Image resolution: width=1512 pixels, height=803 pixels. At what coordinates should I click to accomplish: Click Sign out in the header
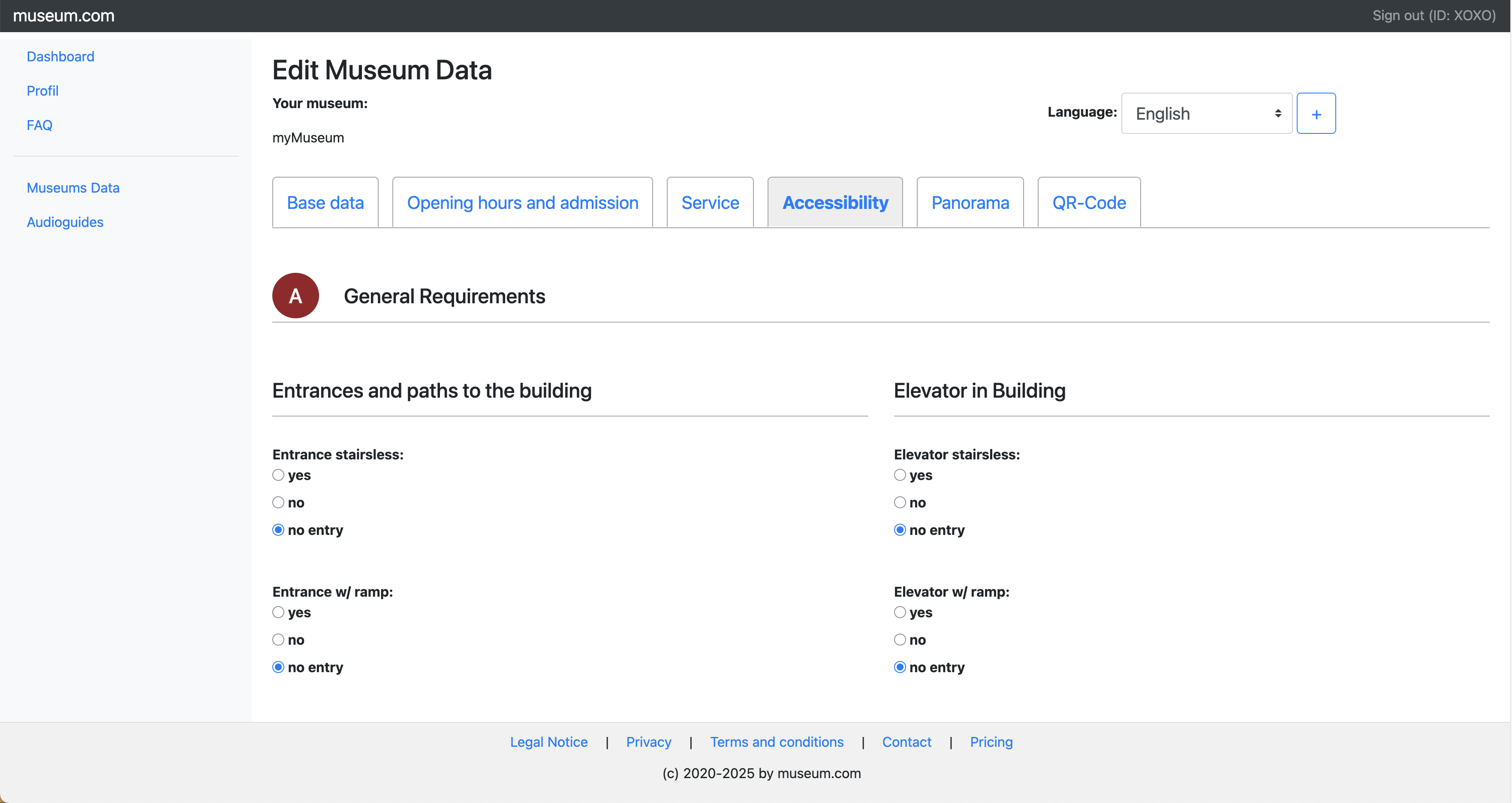[1434, 16]
